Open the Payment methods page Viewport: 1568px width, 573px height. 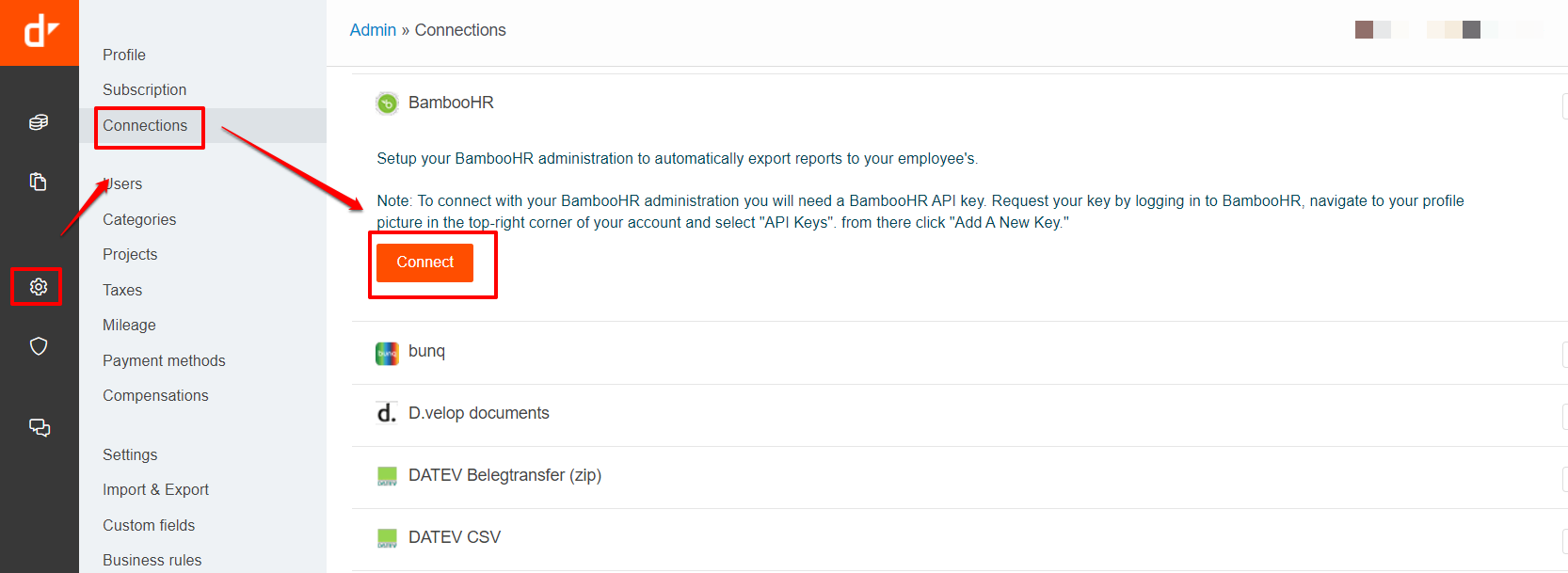point(164,360)
